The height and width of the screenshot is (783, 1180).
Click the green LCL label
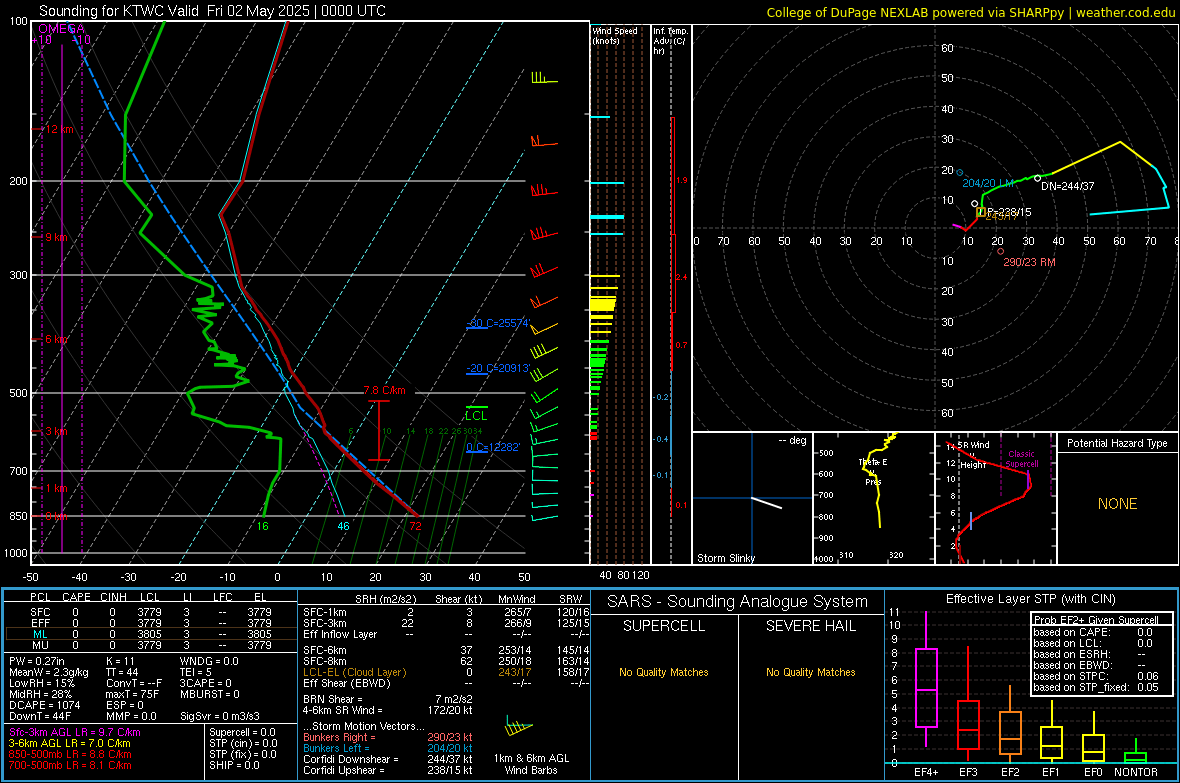click(x=476, y=416)
